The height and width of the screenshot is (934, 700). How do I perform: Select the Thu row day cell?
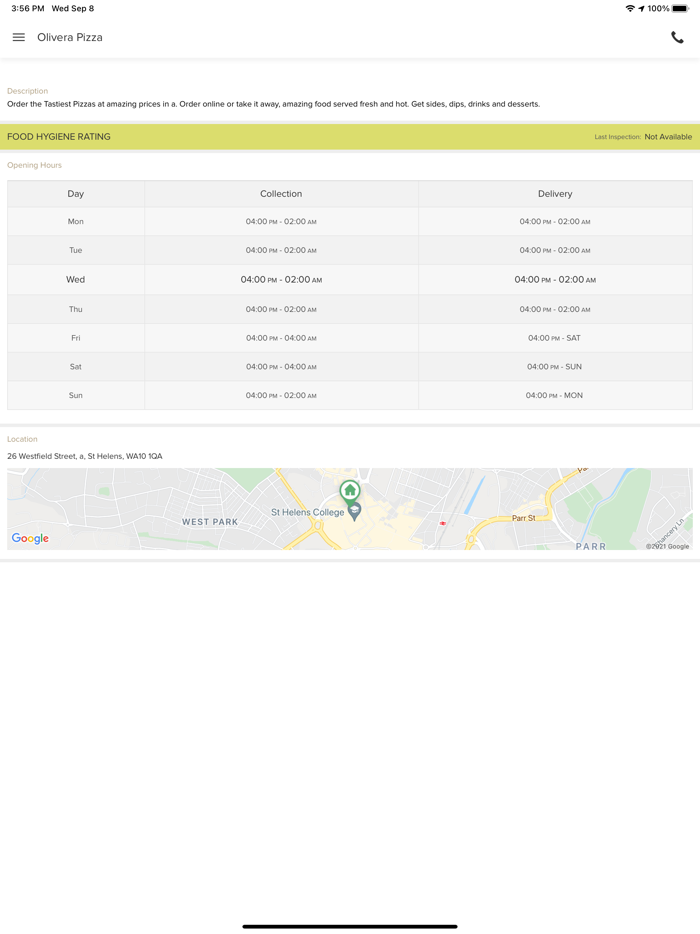pos(76,309)
